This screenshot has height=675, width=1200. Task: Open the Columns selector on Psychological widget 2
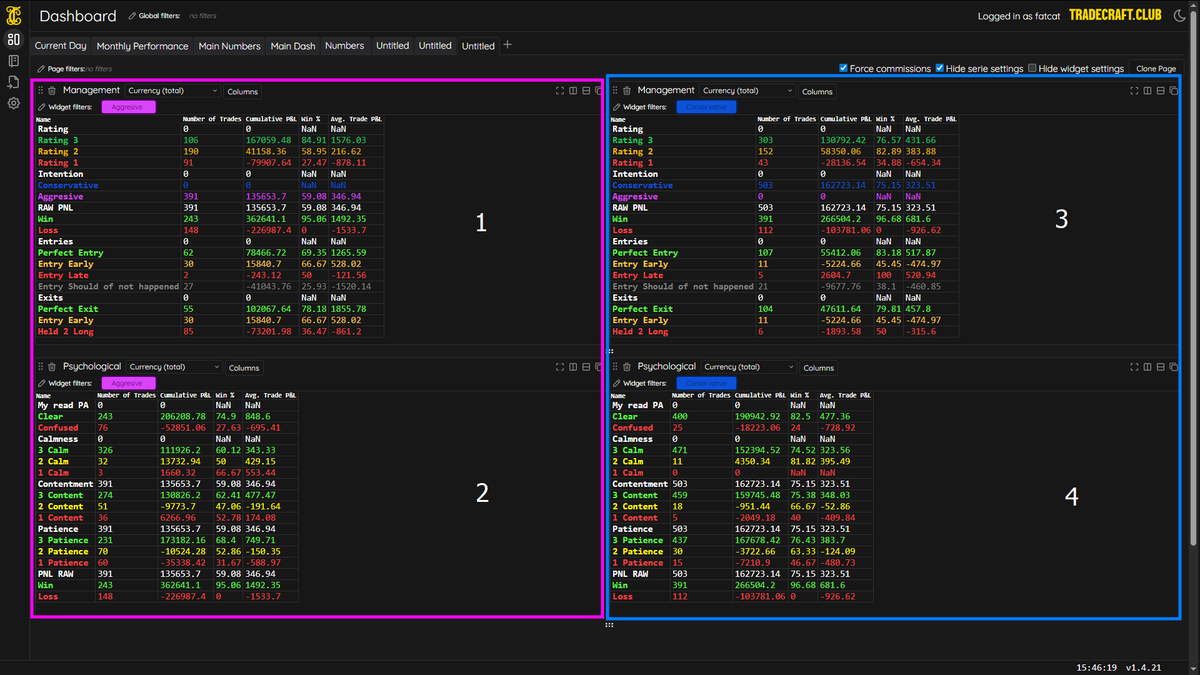pos(243,367)
